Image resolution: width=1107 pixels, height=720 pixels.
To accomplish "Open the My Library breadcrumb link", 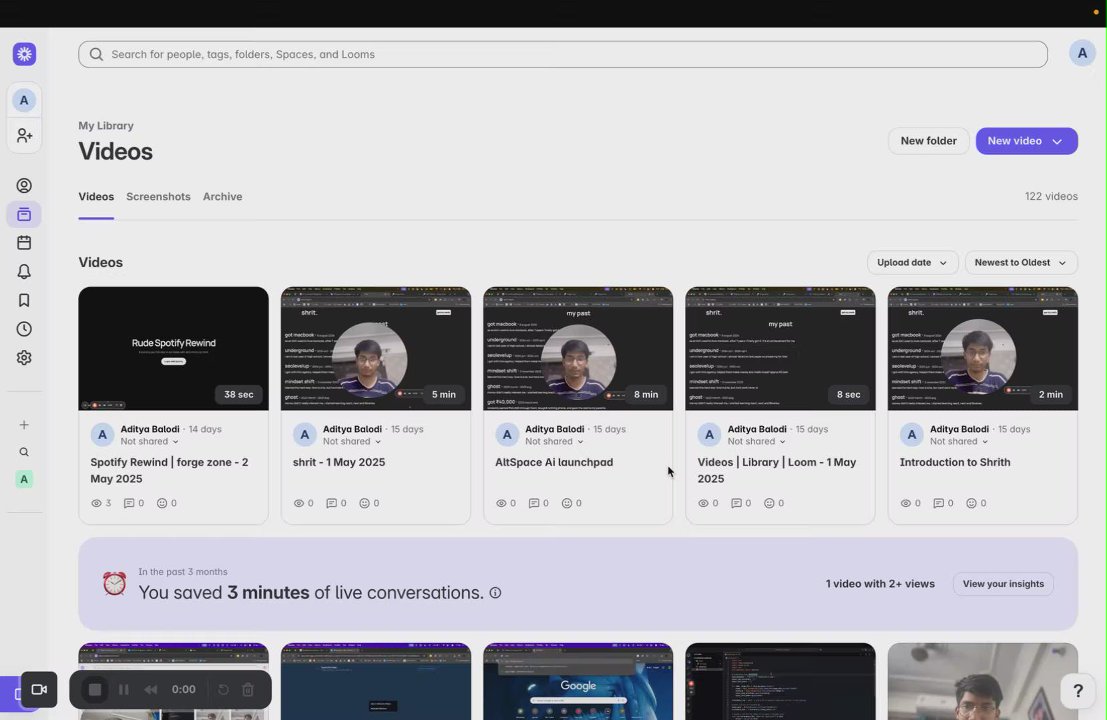I will [106, 126].
